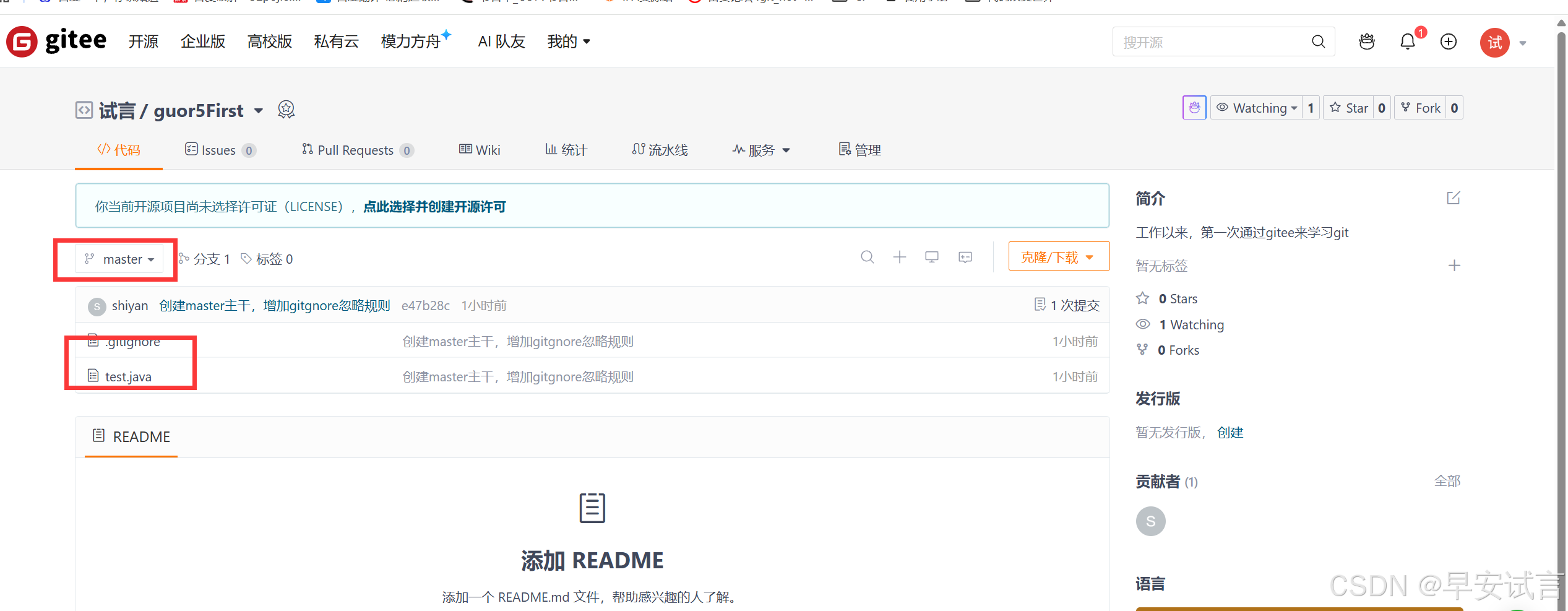
Task: Open commit hash e47b28c
Action: [x=426, y=306]
